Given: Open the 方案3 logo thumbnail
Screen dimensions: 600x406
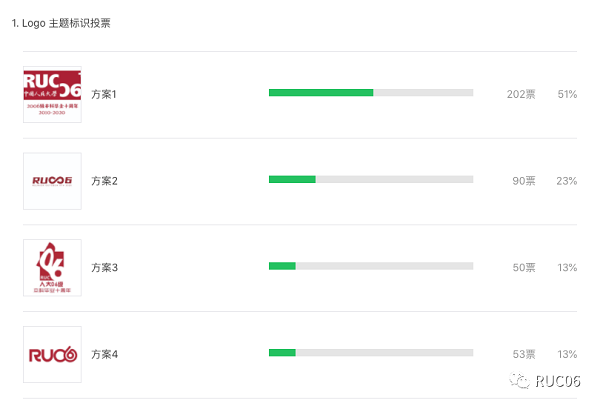Looking at the screenshot, I should pos(52,267).
